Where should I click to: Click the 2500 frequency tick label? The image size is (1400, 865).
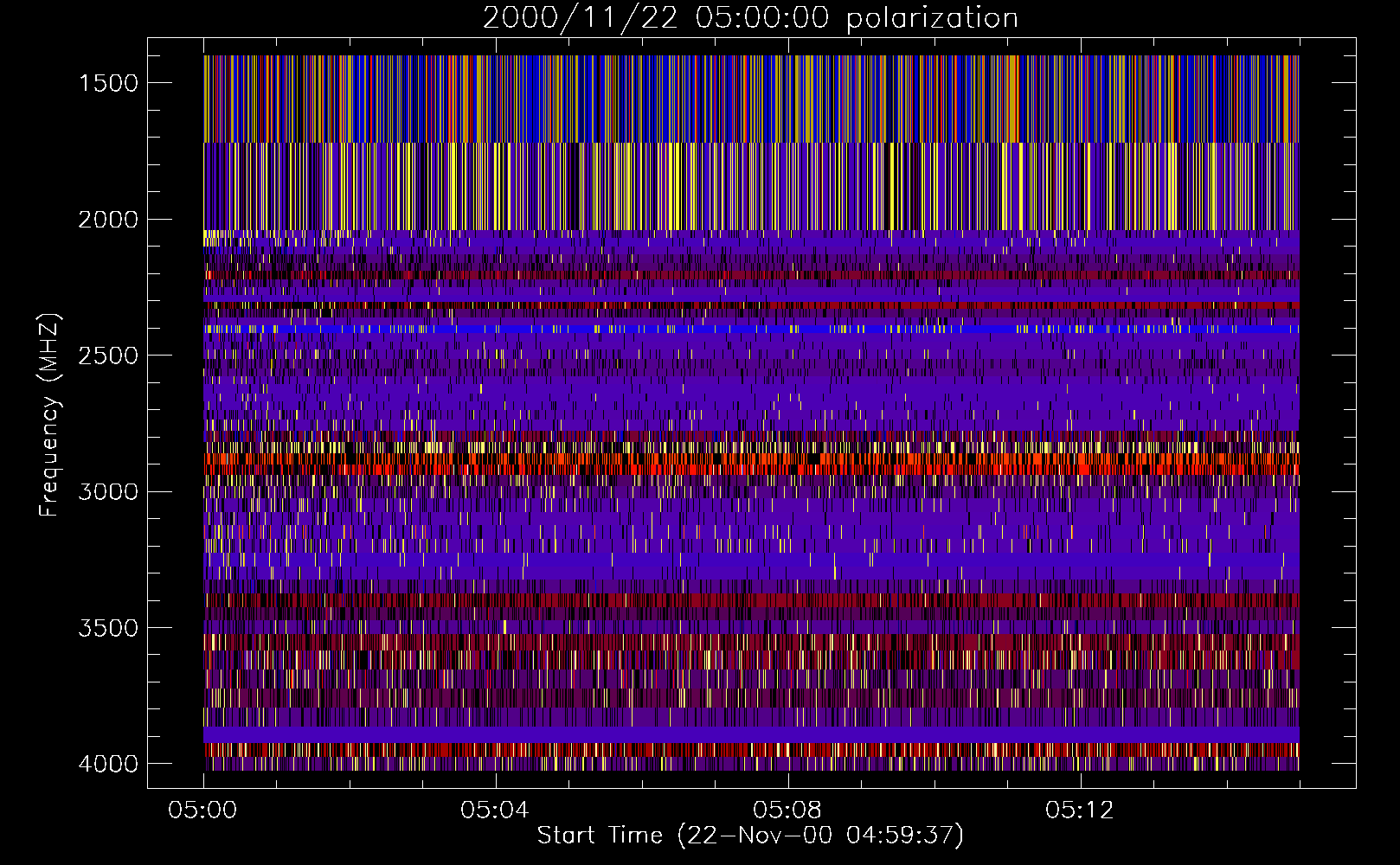pos(108,356)
